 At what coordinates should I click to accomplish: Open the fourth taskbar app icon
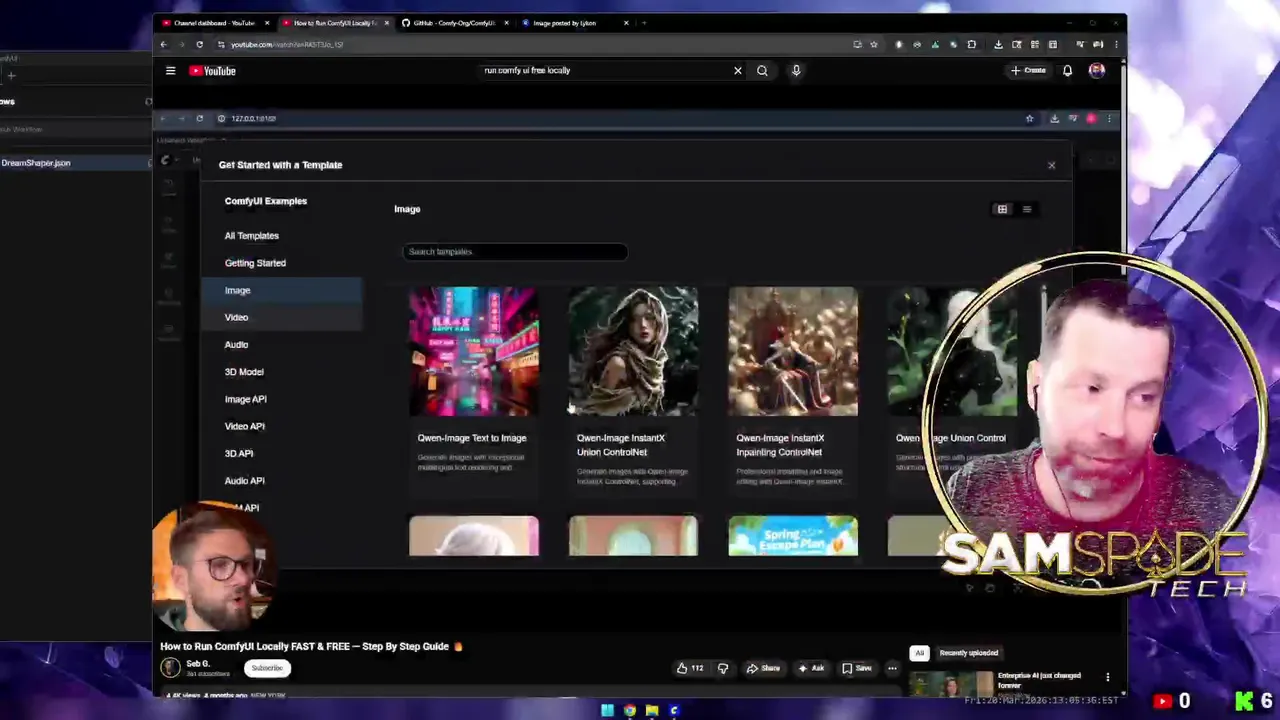674,711
